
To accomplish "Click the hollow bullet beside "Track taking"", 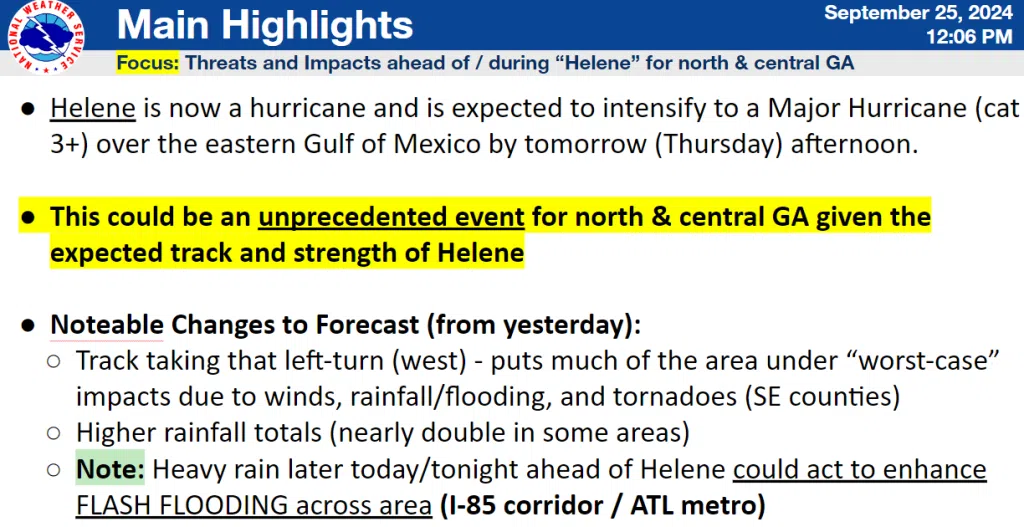I will (x=54, y=361).
